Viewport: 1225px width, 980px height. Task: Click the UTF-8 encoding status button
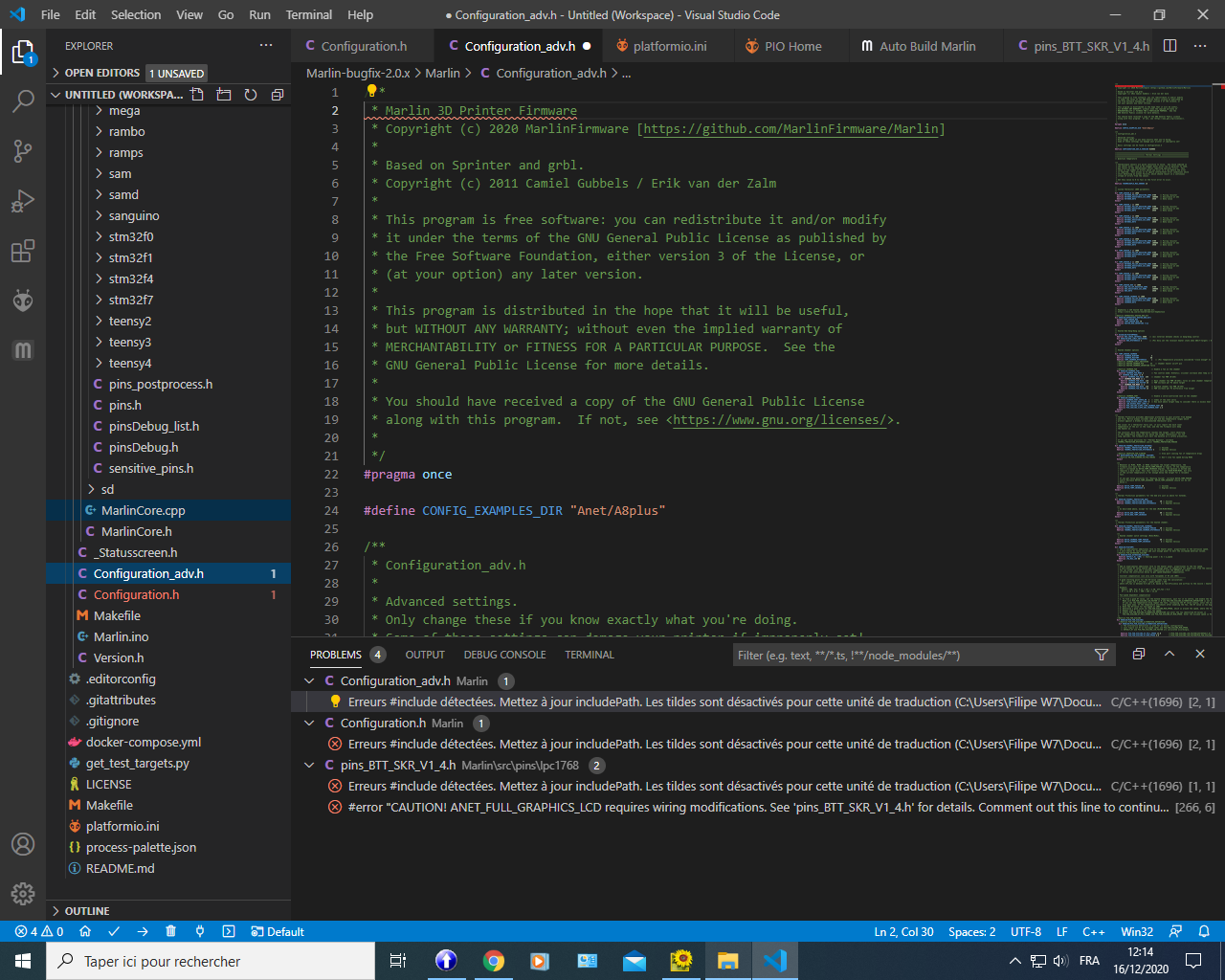pyautogui.click(x=1025, y=931)
